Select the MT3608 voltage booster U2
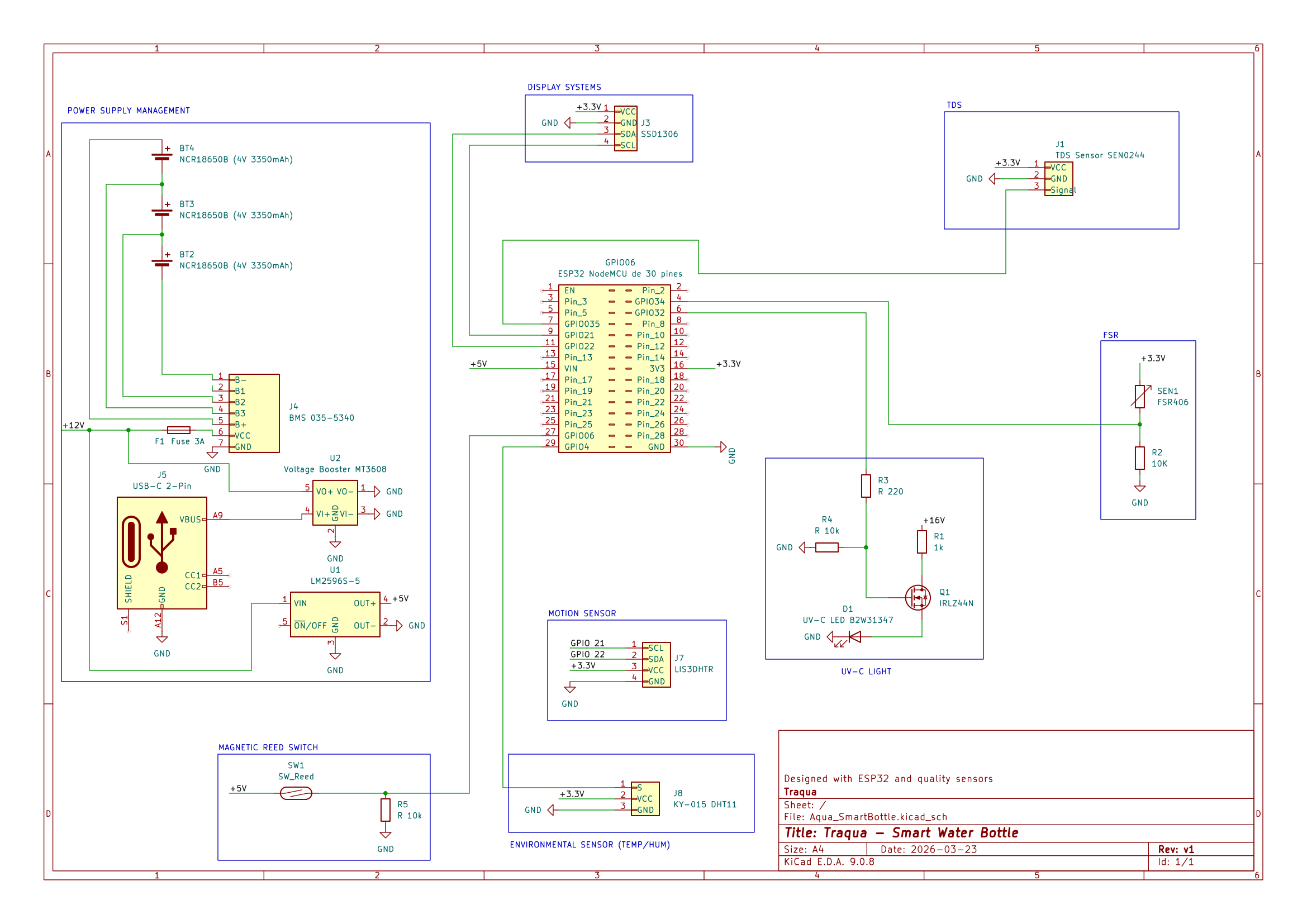This screenshot has width=1307, height=924. 335,502
